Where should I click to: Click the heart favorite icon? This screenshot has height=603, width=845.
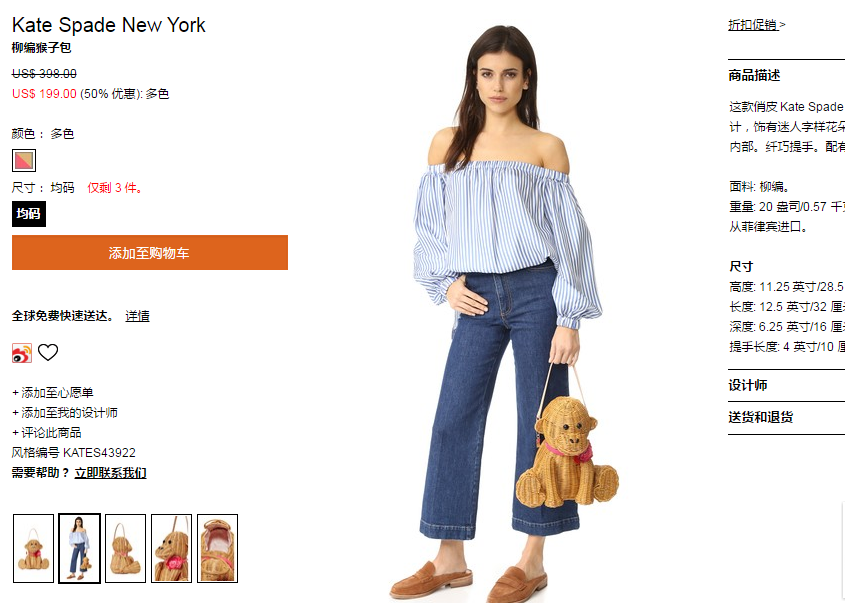point(48,352)
